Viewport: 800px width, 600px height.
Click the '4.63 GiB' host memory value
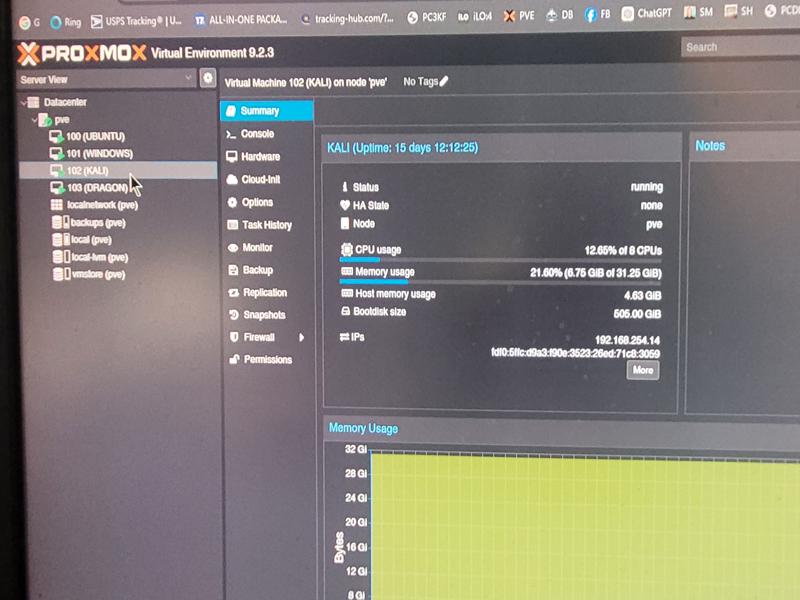(x=642, y=295)
